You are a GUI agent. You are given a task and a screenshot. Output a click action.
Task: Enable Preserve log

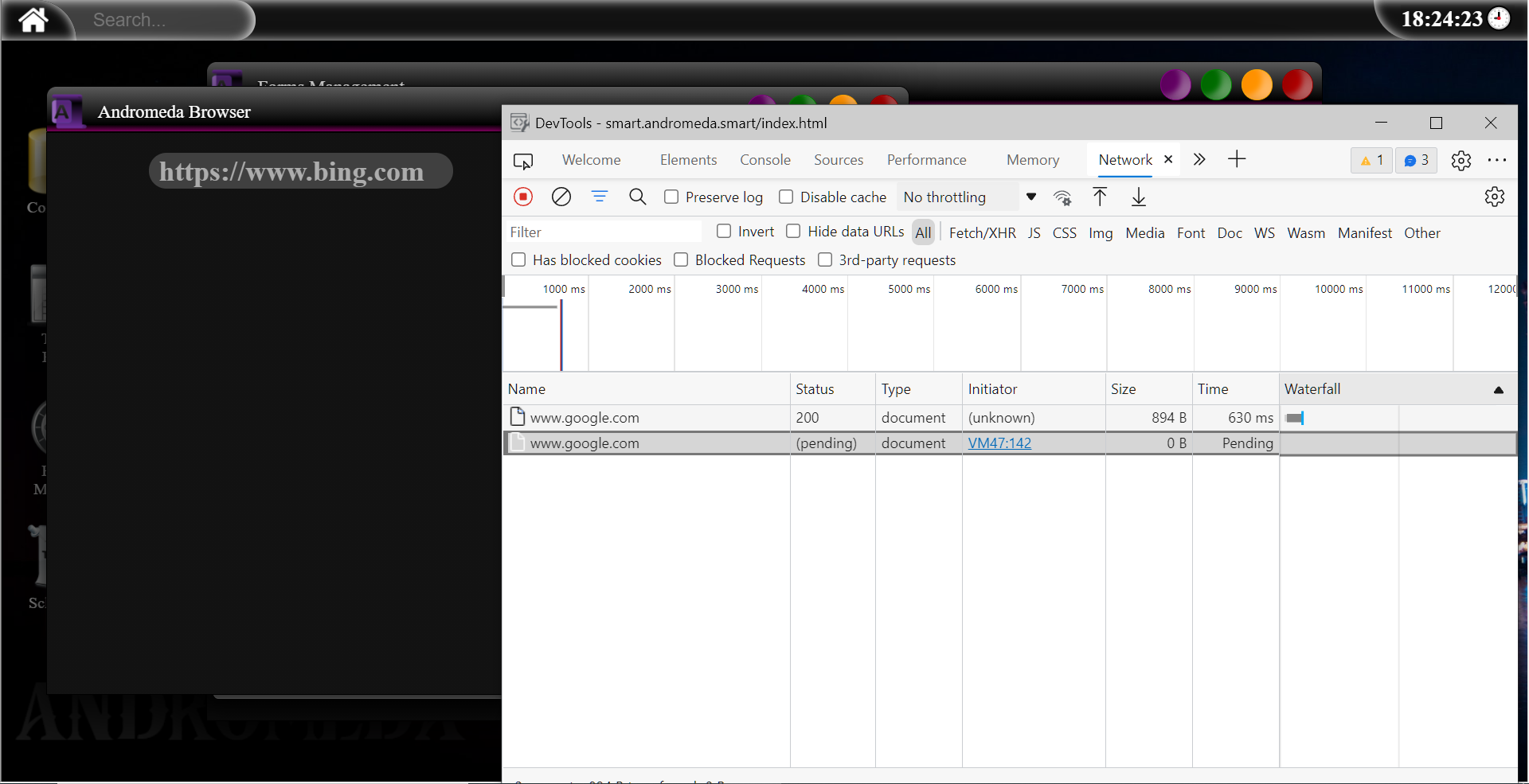[x=671, y=197]
